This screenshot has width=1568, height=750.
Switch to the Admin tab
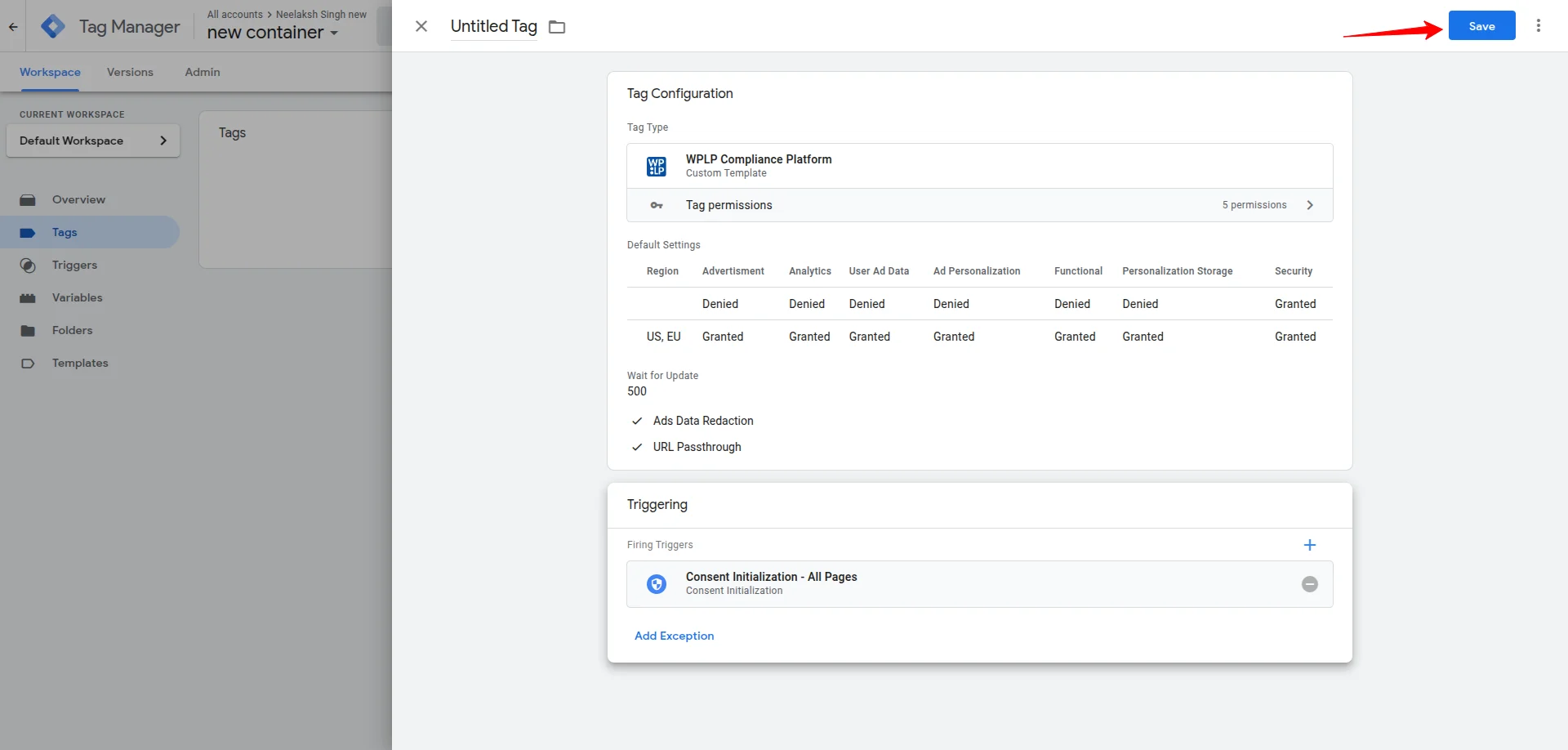tap(202, 72)
